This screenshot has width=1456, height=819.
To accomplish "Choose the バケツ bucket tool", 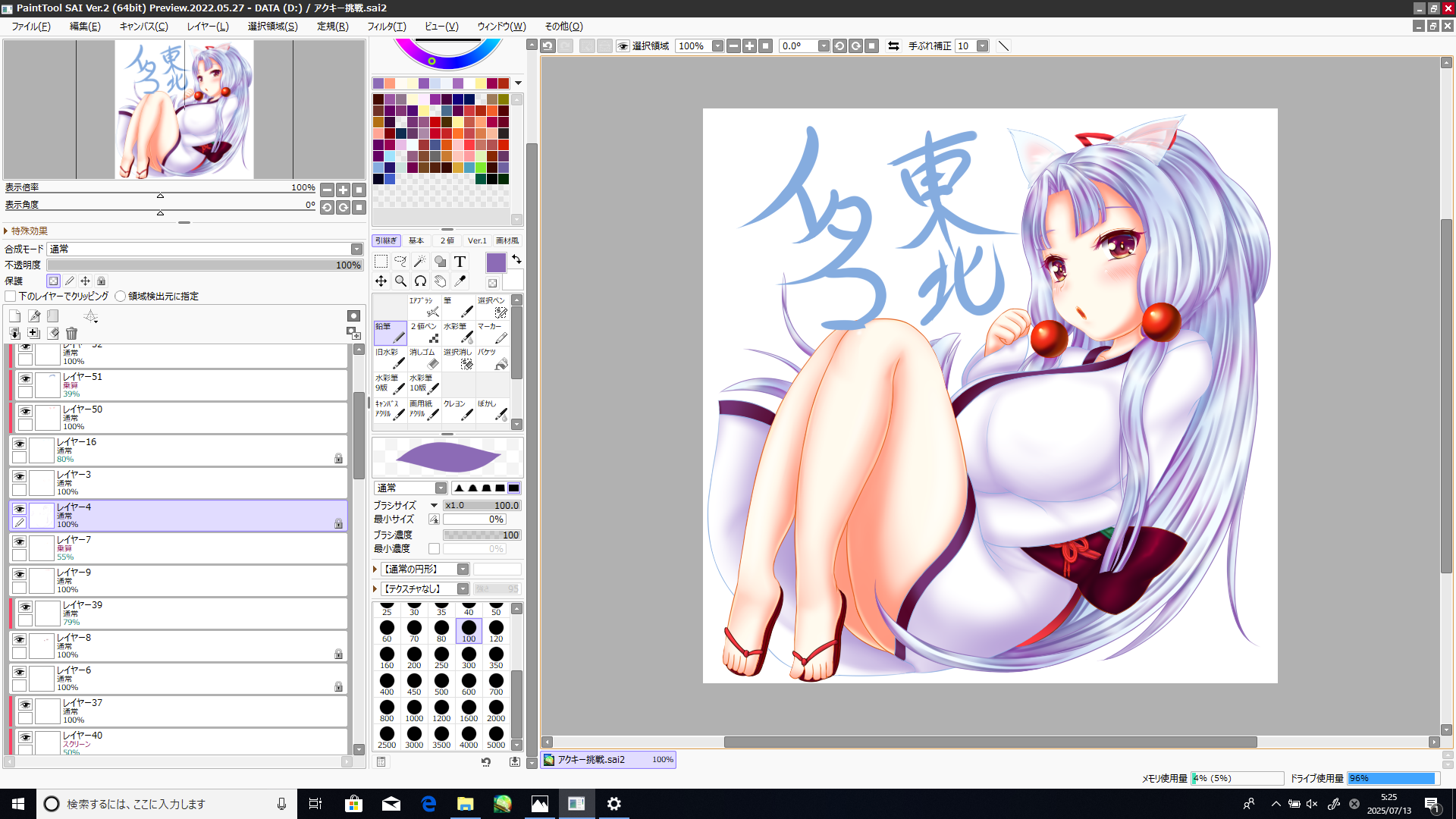I will pyautogui.click(x=492, y=359).
